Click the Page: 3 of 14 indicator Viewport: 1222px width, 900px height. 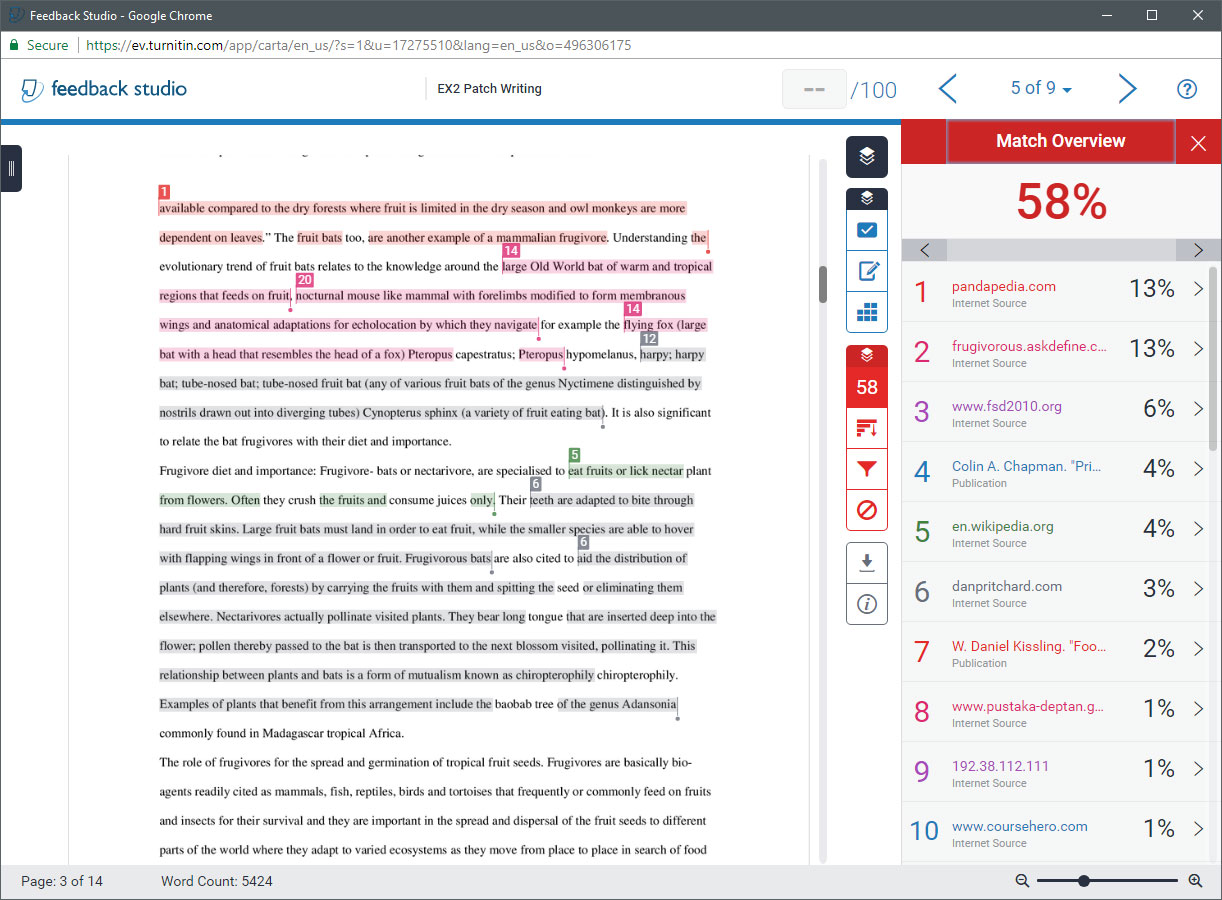(x=62, y=881)
